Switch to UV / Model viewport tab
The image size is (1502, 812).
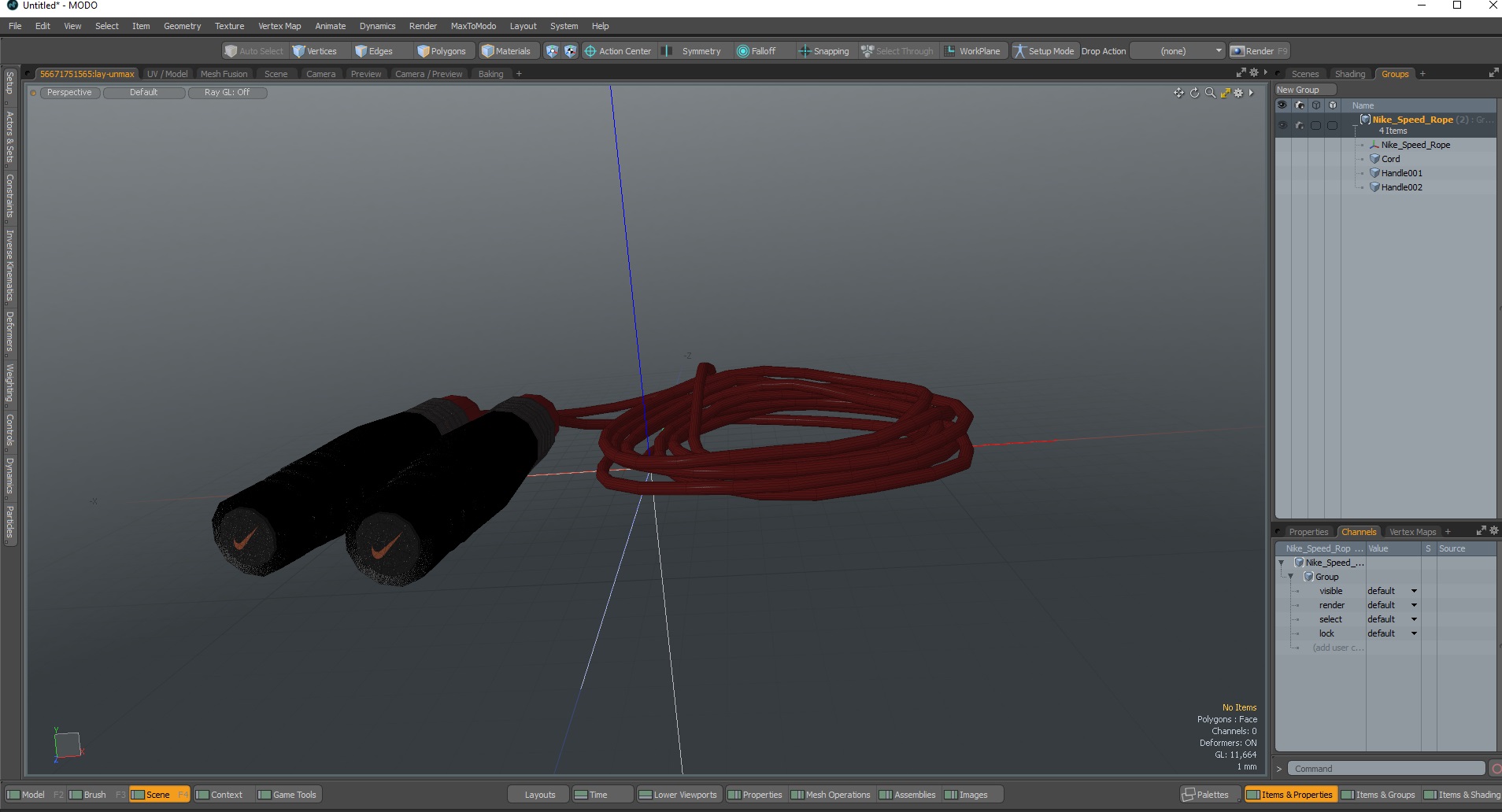pyautogui.click(x=167, y=74)
